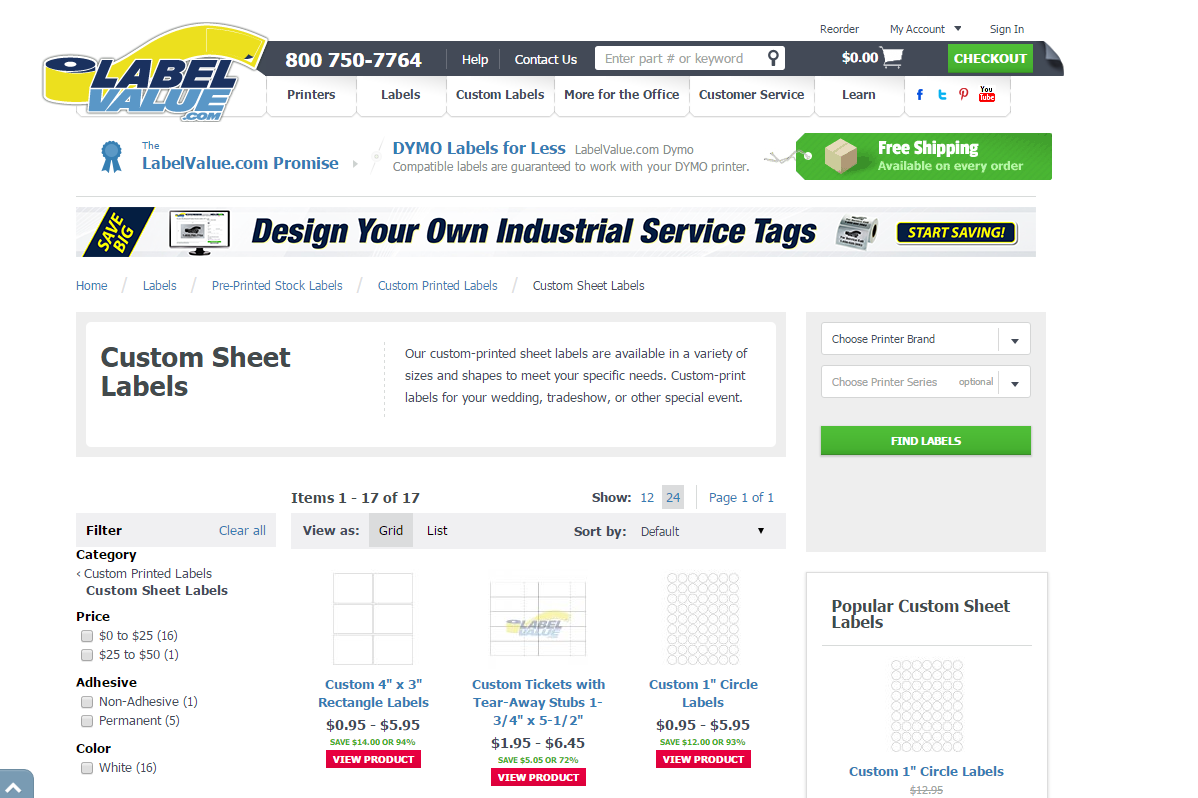This screenshot has height=798, width=1198.
Task: Click the blue award ribbon icon
Action: click(x=112, y=156)
